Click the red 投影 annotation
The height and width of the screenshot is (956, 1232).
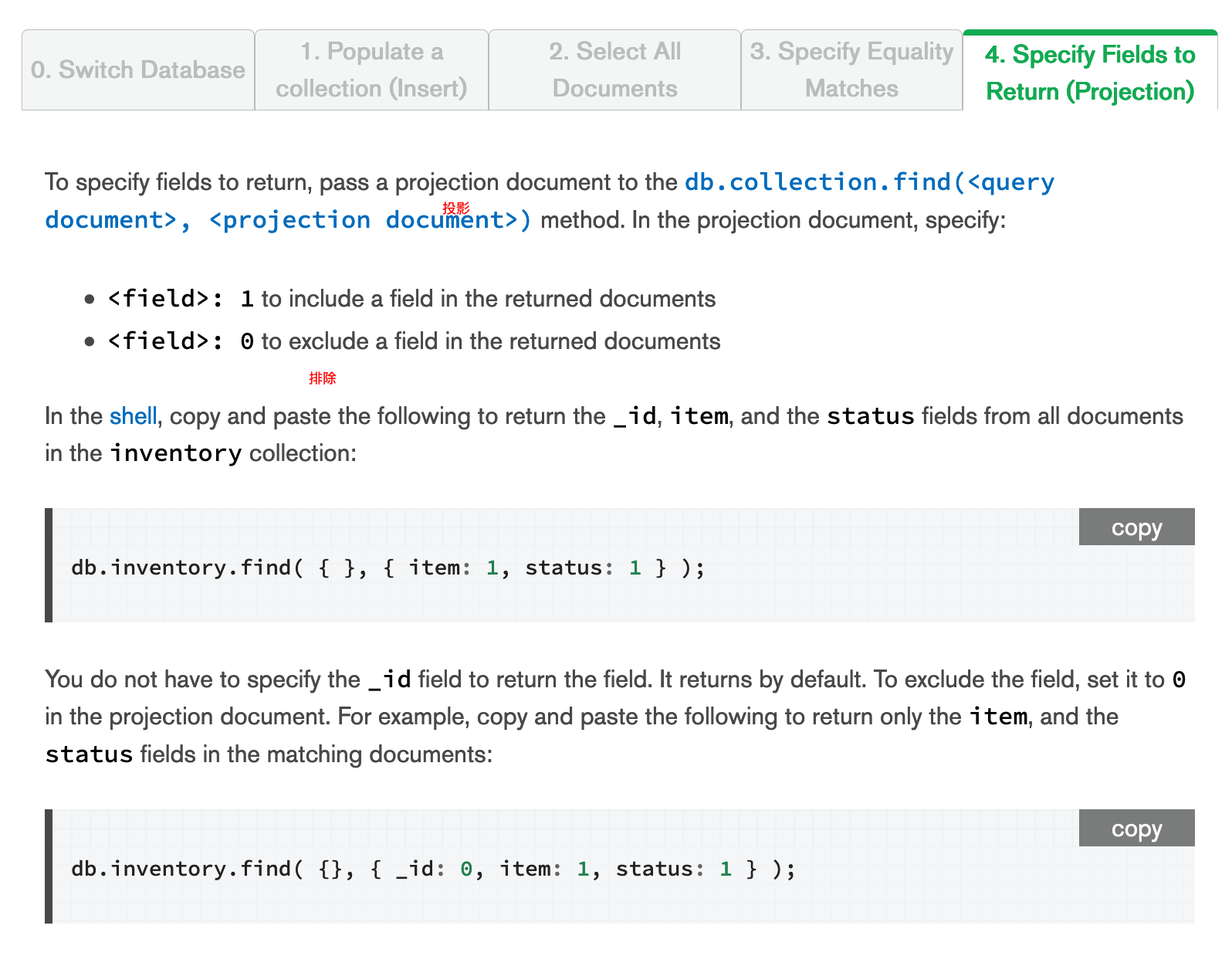tap(455, 208)
